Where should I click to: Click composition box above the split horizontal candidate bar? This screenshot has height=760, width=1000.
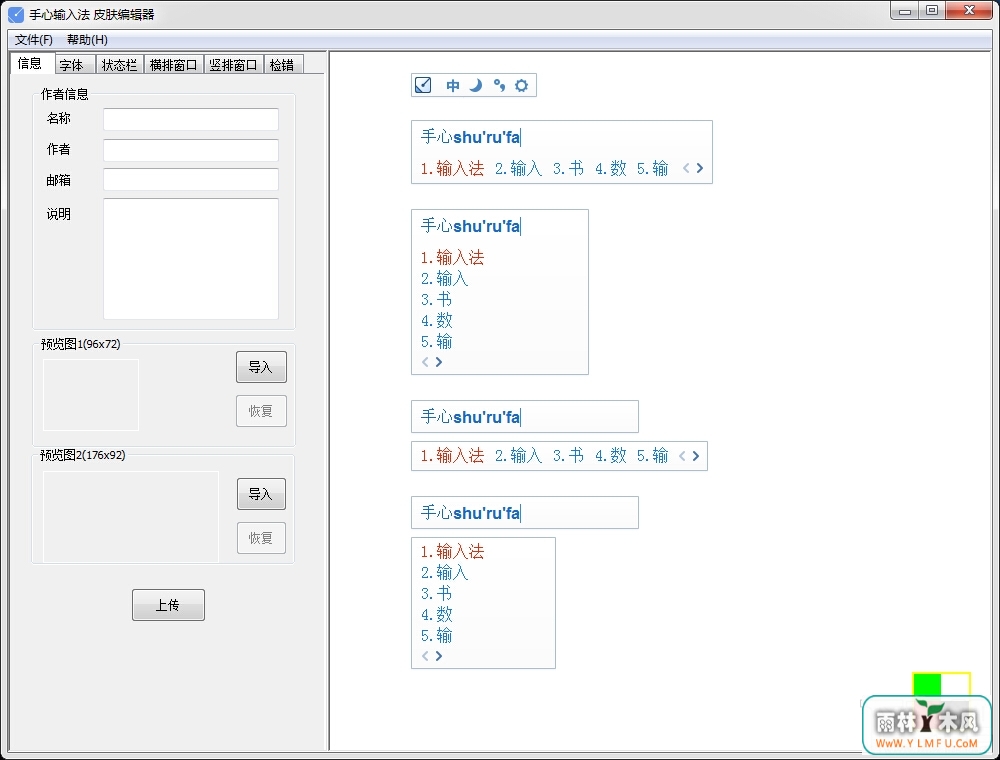point(525,417)
